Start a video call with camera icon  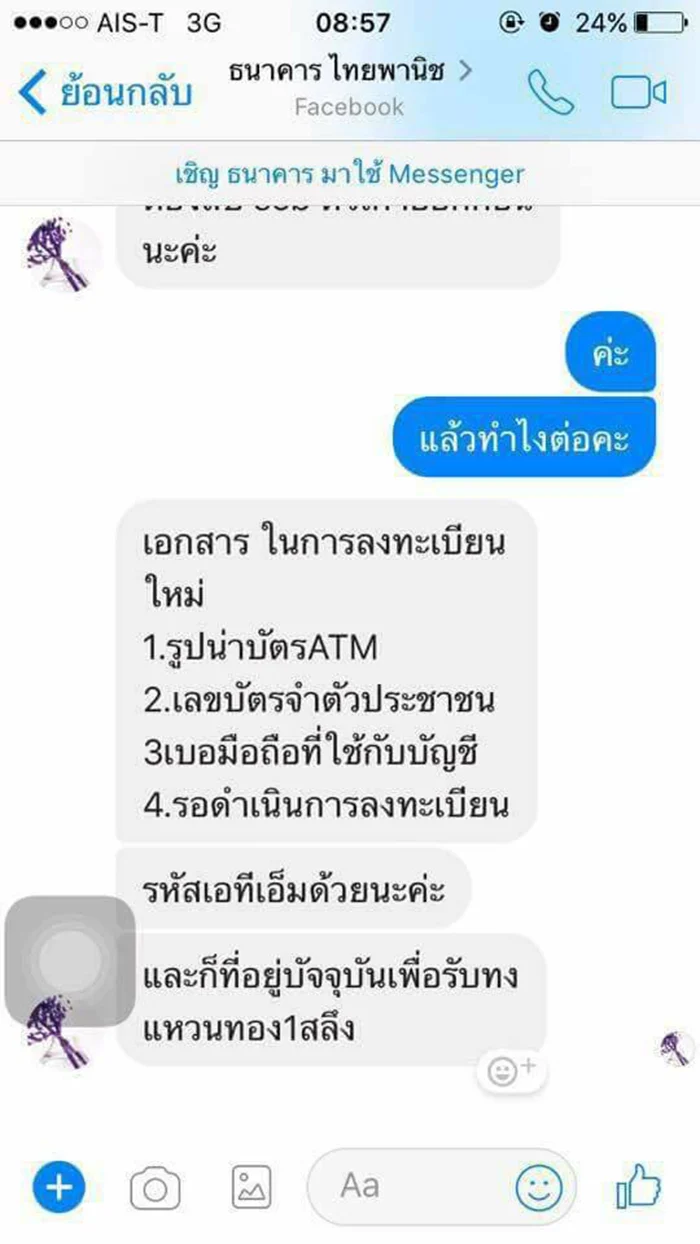click(x=639, y=93)
